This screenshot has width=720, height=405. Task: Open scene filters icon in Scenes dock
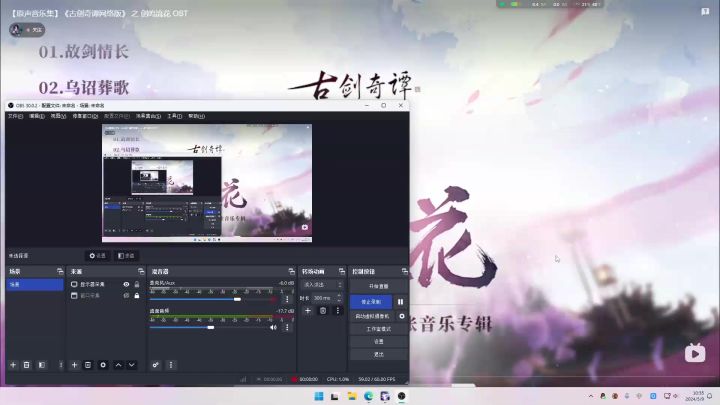pos(42,365)
